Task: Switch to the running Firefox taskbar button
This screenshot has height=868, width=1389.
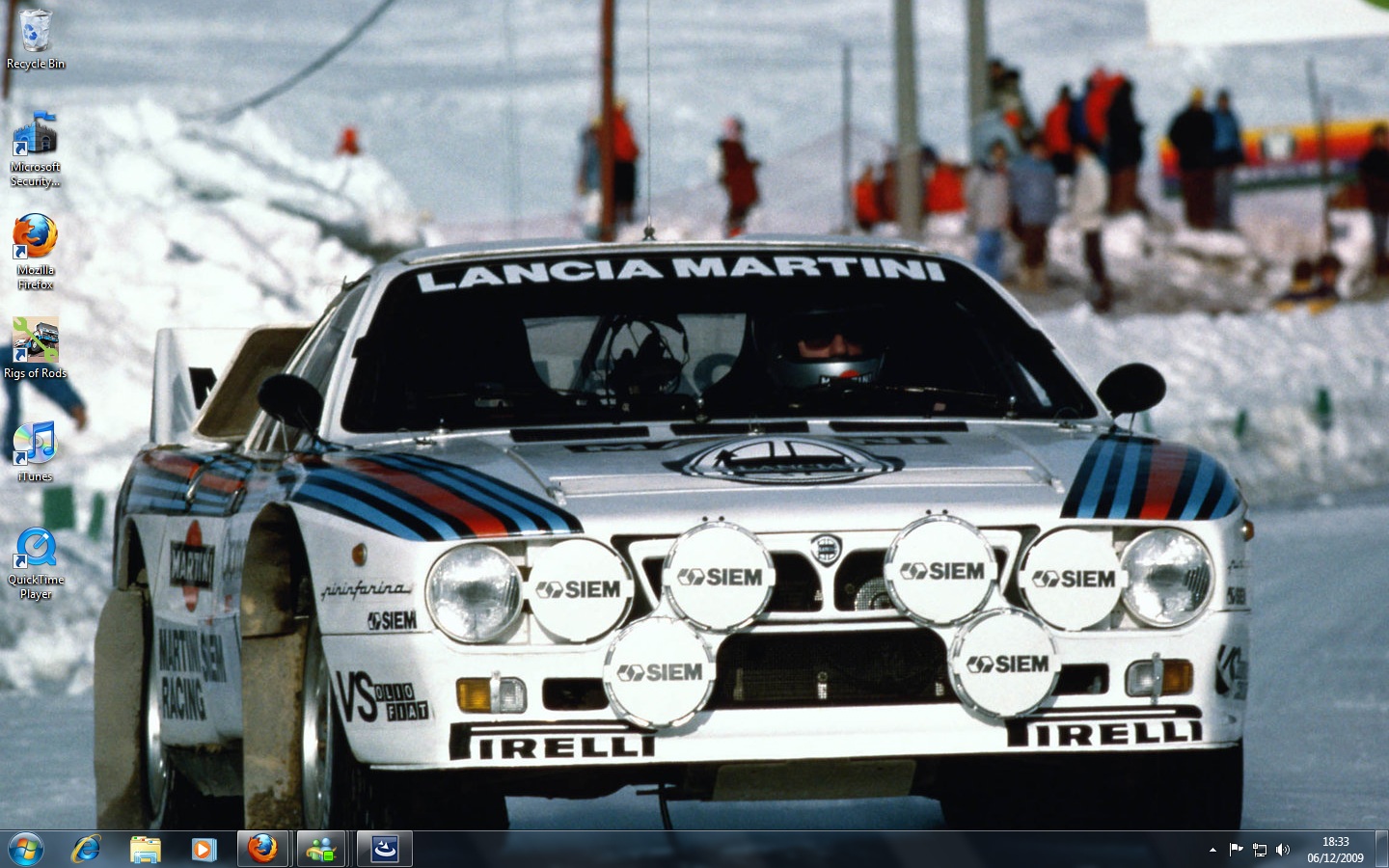Action: (x=262, y=849)
